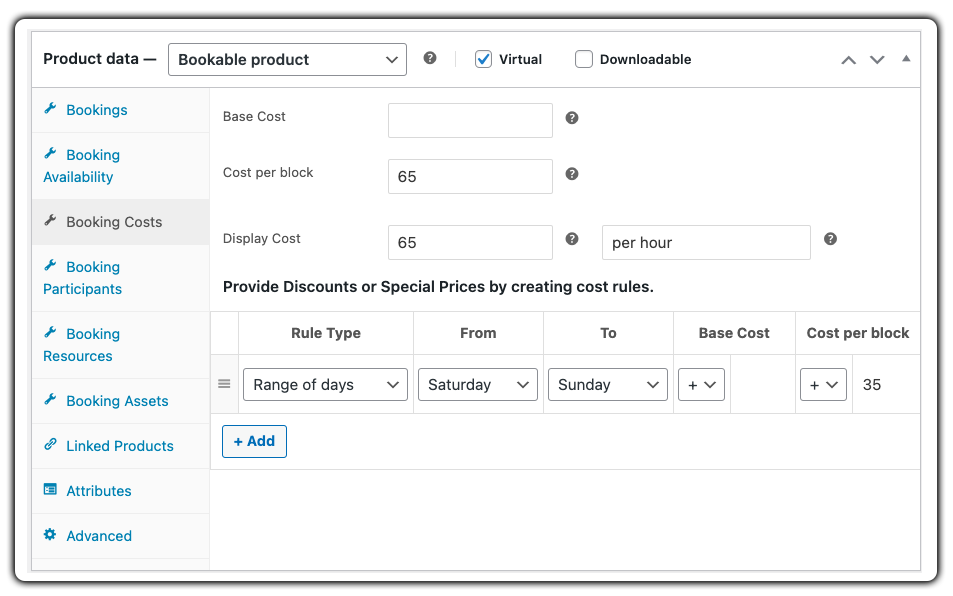Open the Booking Availability tab
953x596 pixels.
120,166
